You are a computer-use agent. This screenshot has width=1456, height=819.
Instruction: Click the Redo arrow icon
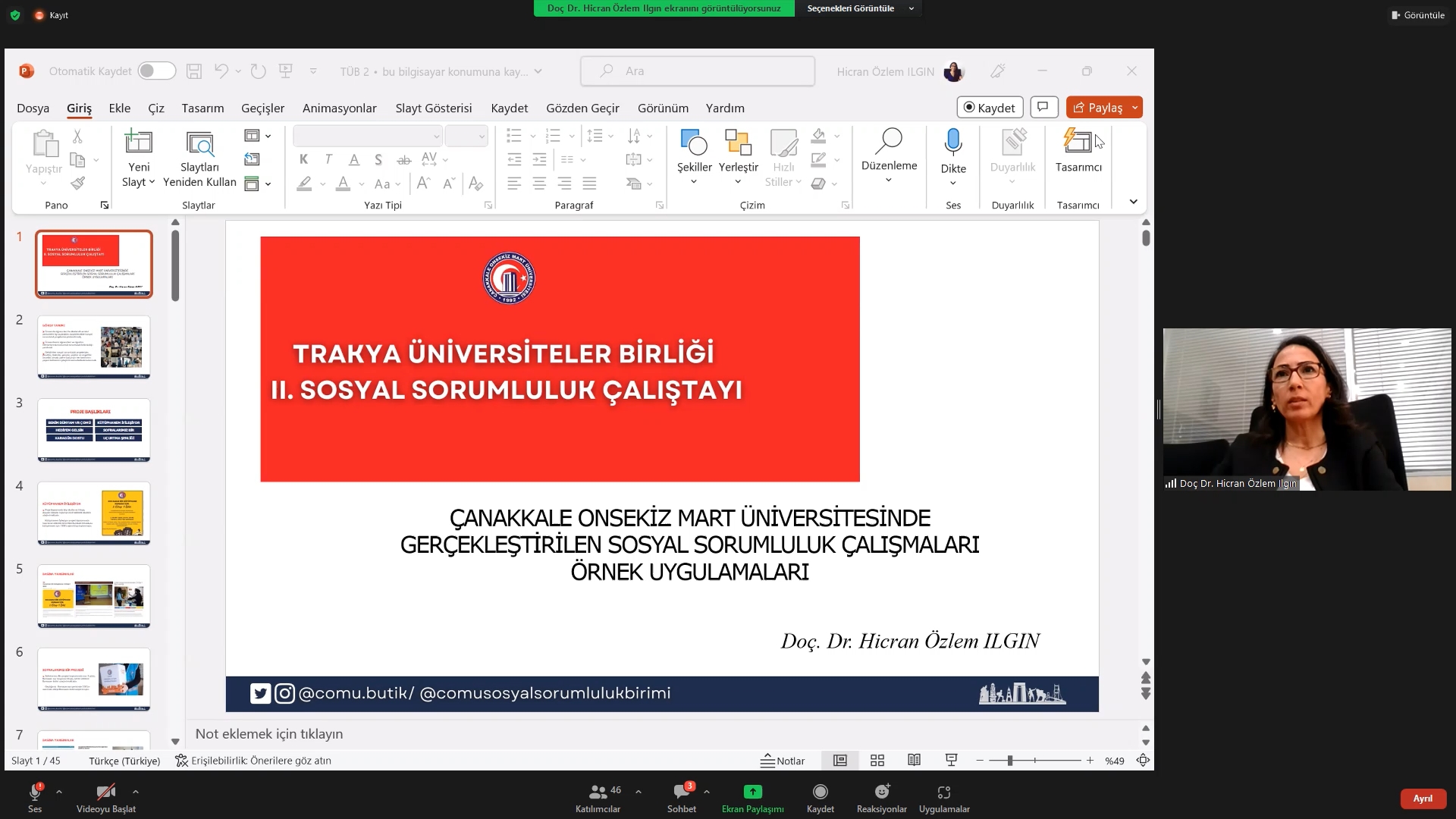259,71
